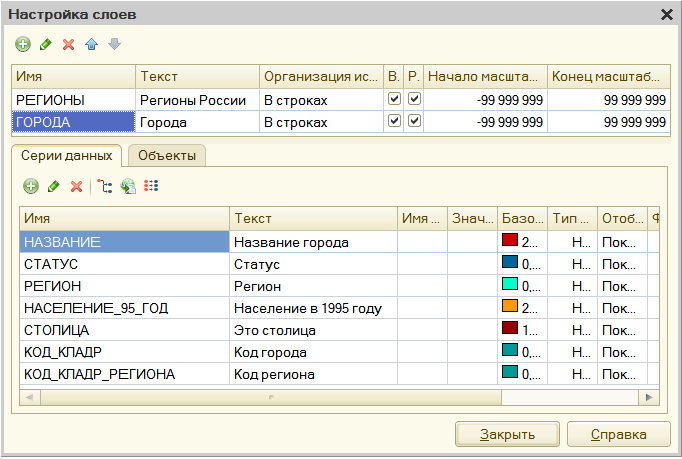Image resolution: width=682 pixels, height=459 pixels.
Task: Move the layer up with the blue arrow
Action: coord(91,45)
